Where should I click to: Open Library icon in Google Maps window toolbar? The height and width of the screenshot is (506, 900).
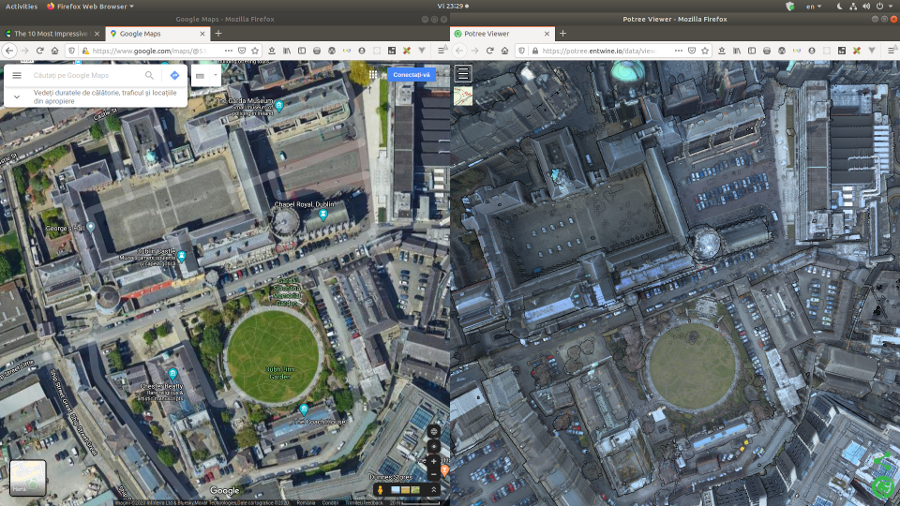[x=286, y=50]
